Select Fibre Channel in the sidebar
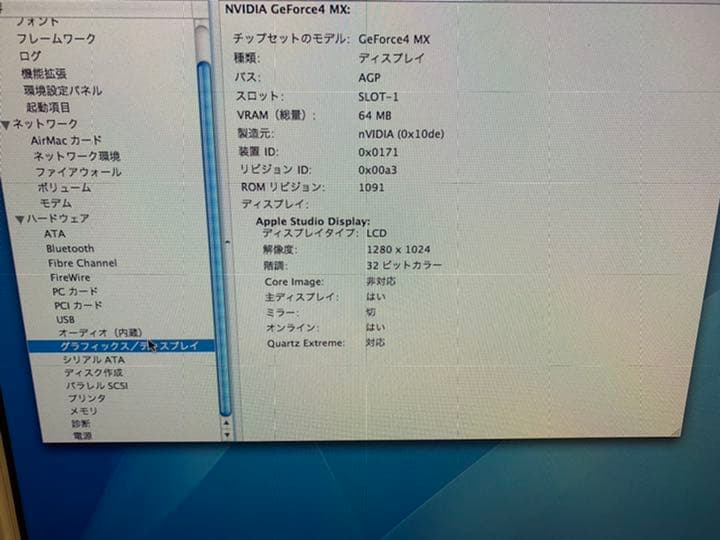Viewport: 720px width, 540px height. pos(83,263)
